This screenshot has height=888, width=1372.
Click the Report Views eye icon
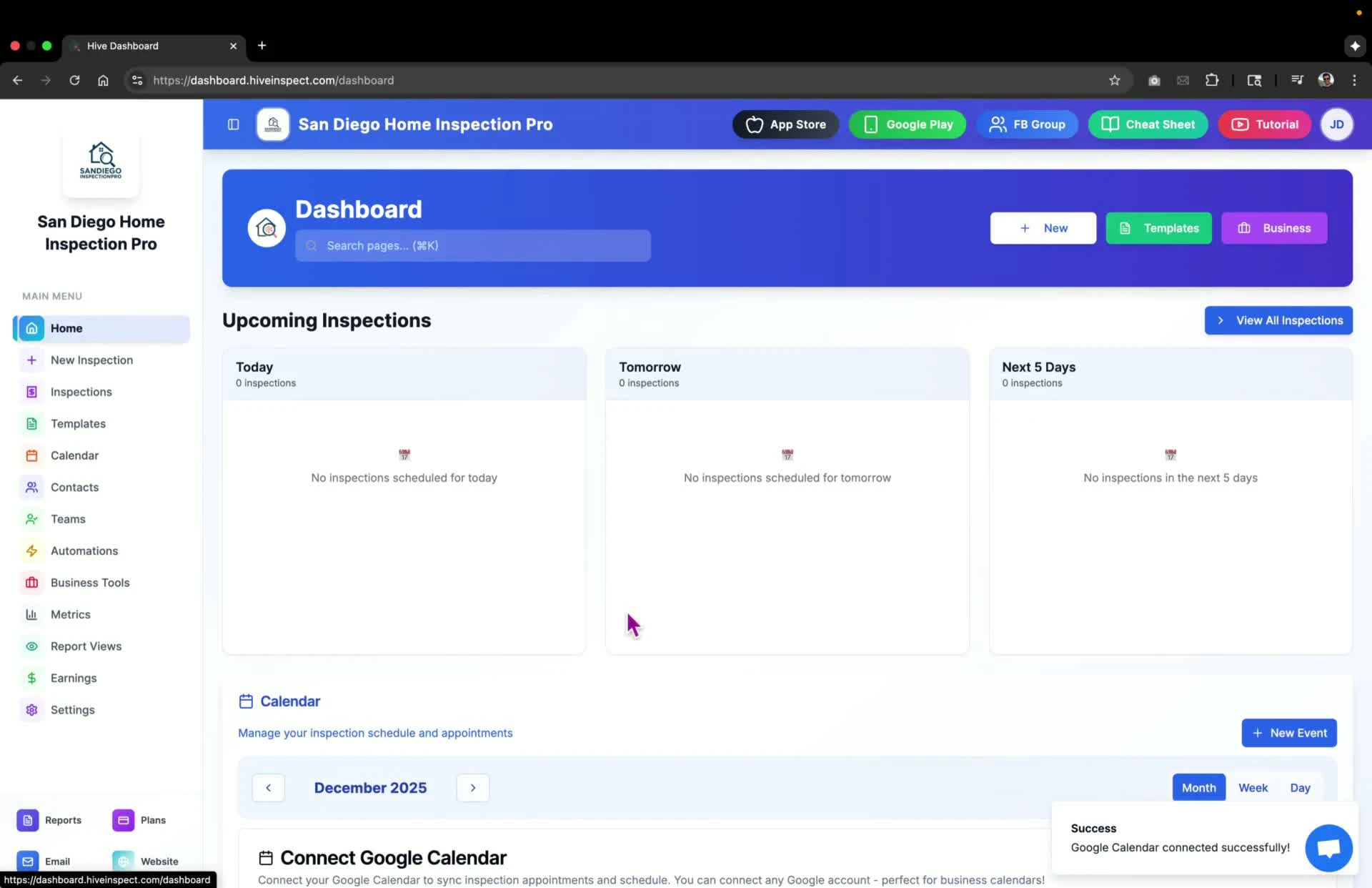tap(31, 646)
